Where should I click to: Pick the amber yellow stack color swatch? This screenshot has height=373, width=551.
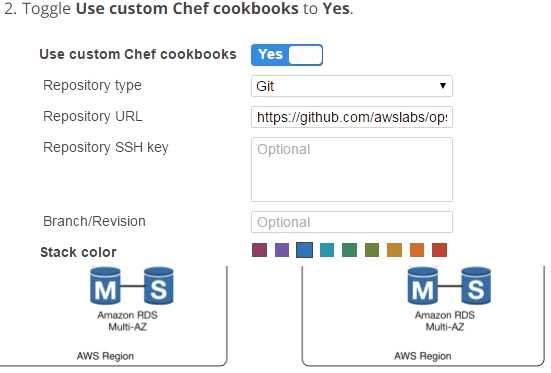(394, 250)
